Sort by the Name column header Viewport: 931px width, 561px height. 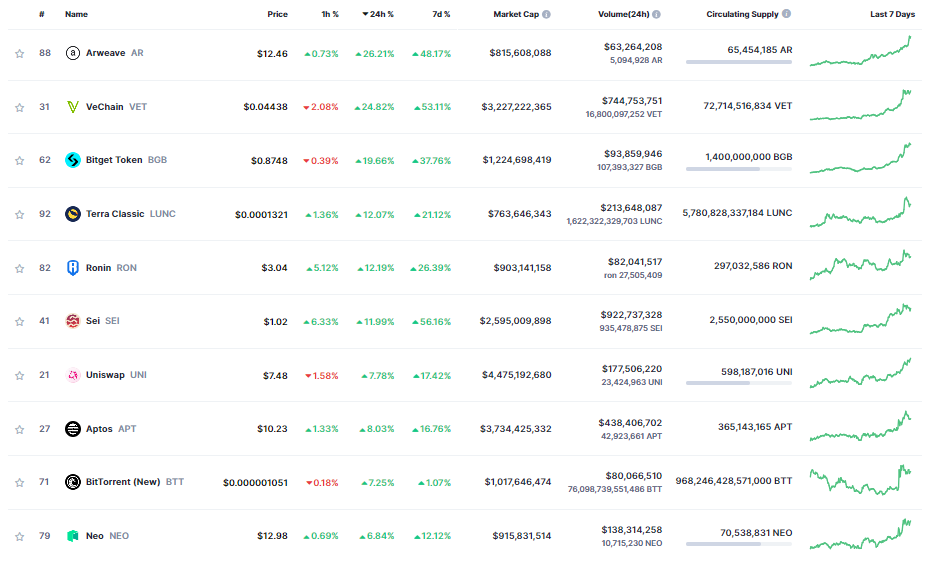point(76,14)
